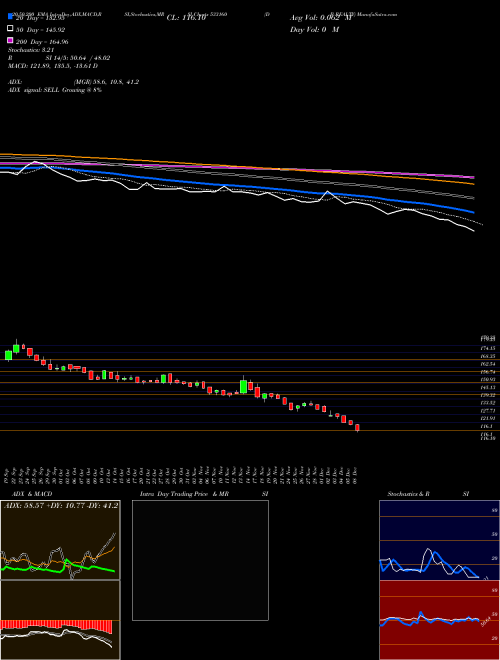Click the 'Day Vol: 0 M' text
This screenshot has width=500, height=660.
coord(314,29)
